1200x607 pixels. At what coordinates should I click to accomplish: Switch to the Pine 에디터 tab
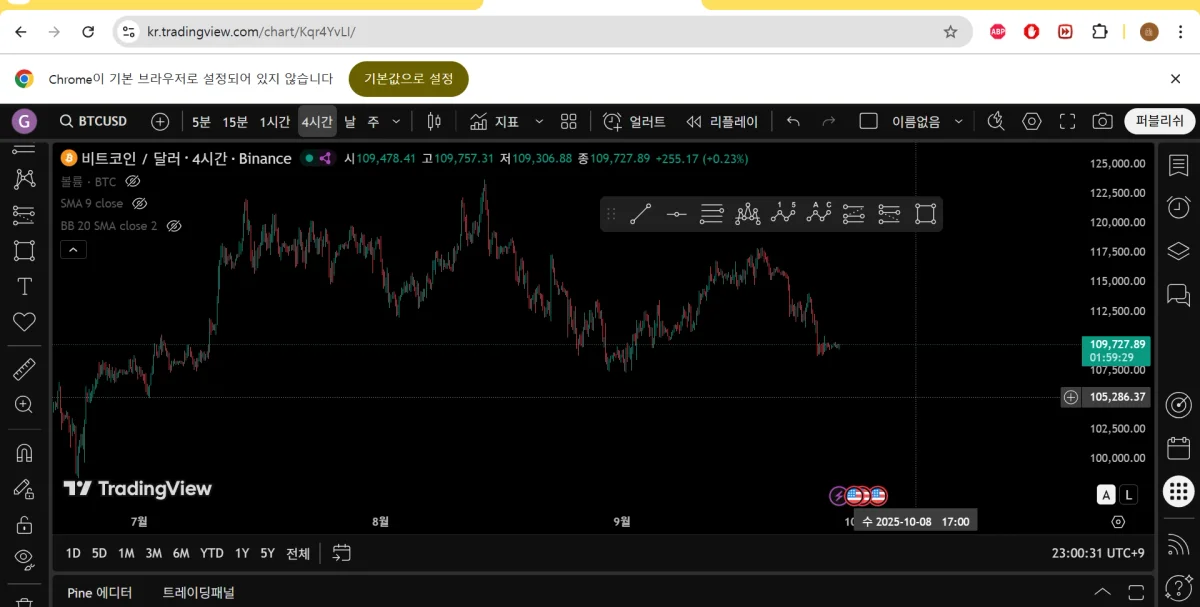(99, 592)
